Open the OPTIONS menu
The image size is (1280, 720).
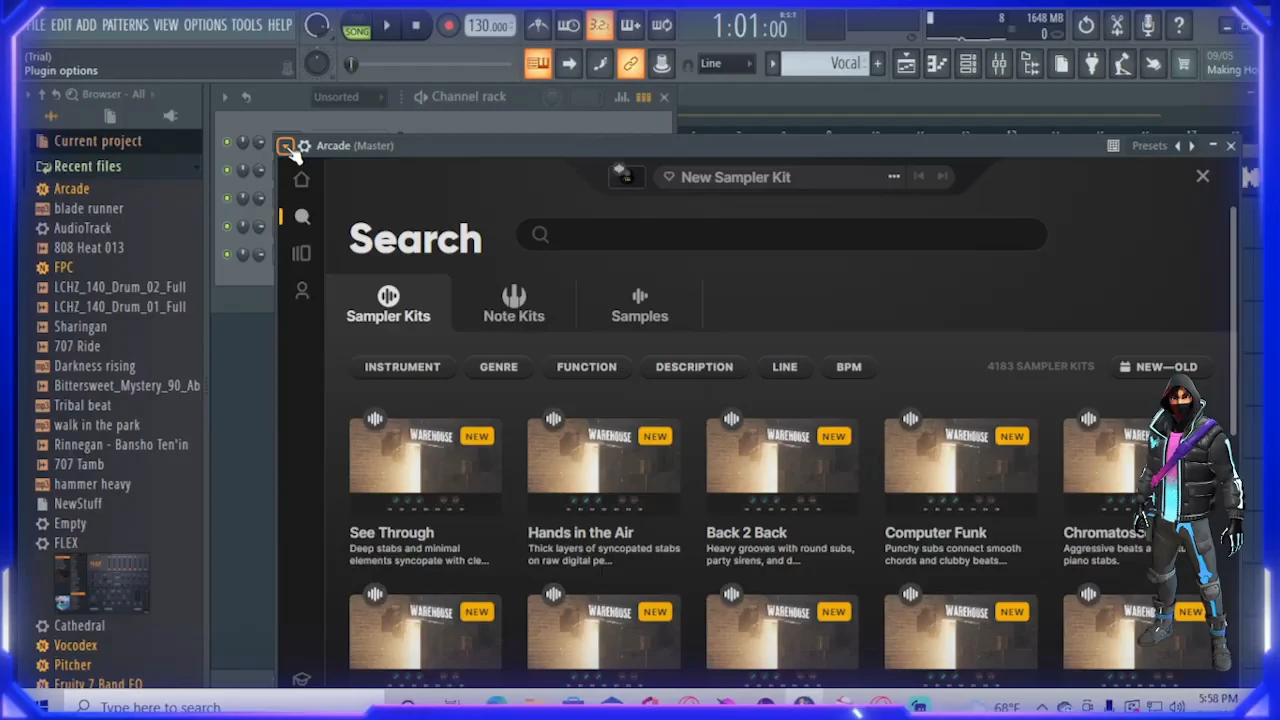pyautogui.click(x=205, y=25)
